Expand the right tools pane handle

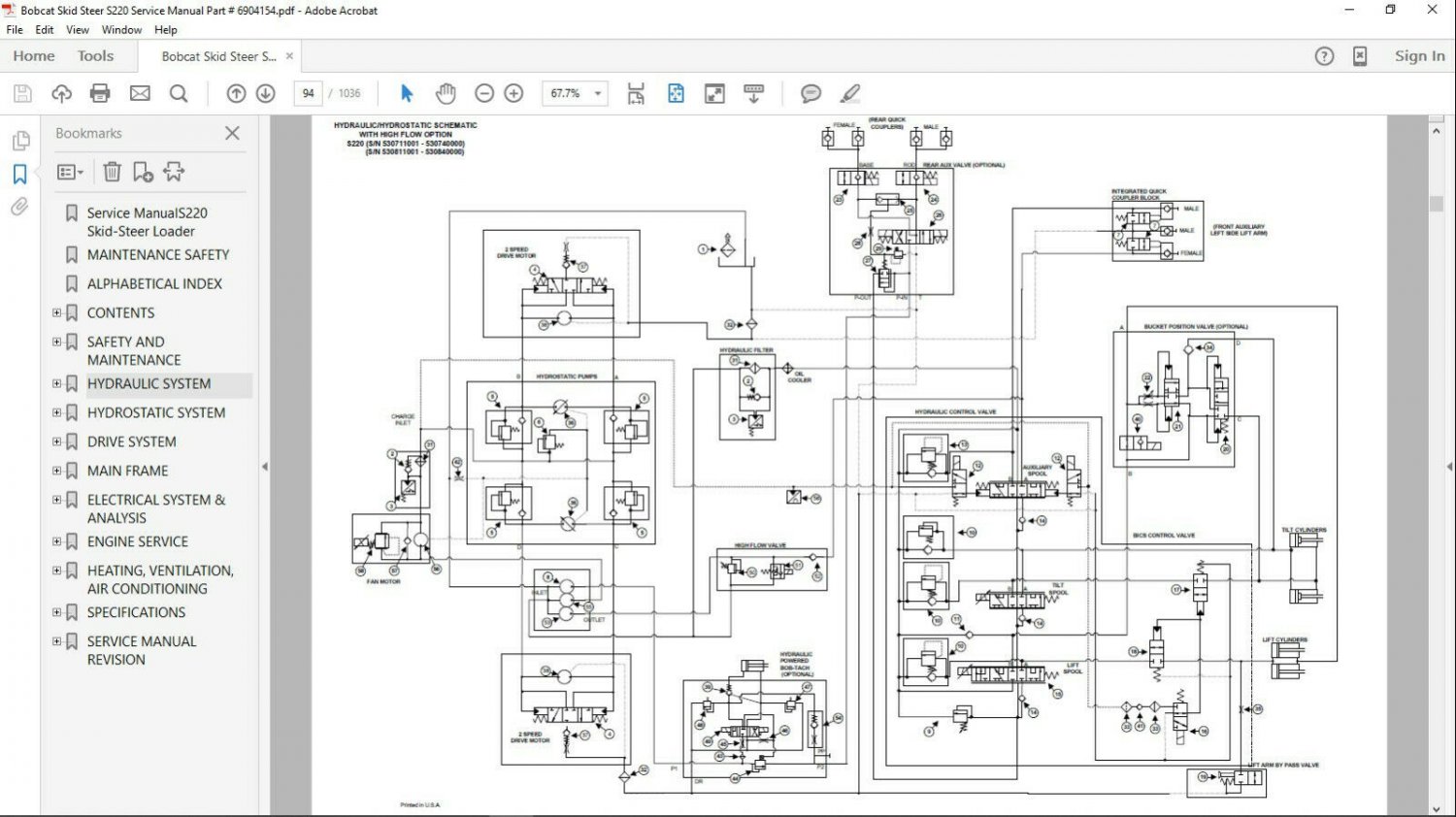coord(1448,467)
